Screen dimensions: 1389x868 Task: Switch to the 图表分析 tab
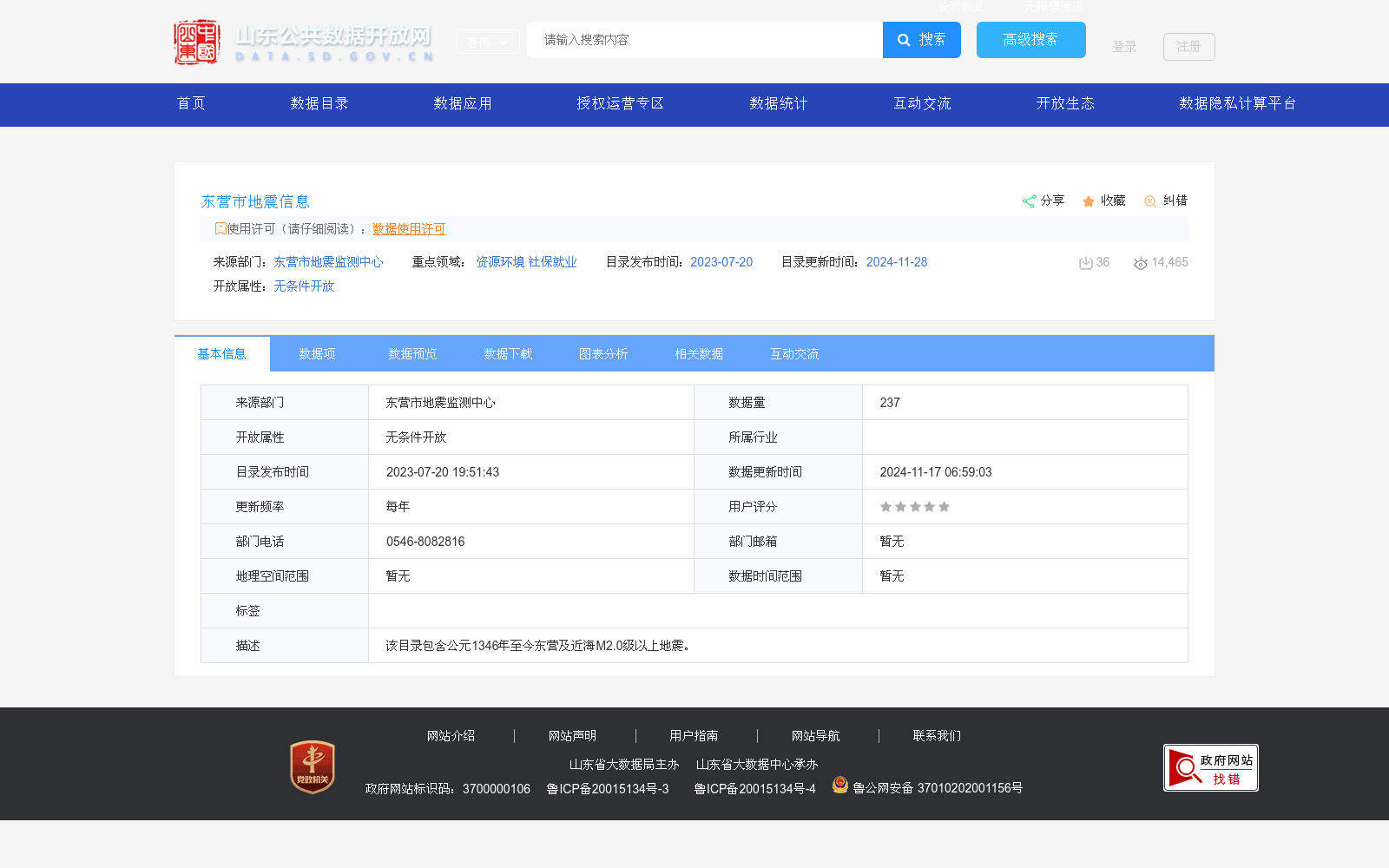pyautogui.click(x=603, y=354)
